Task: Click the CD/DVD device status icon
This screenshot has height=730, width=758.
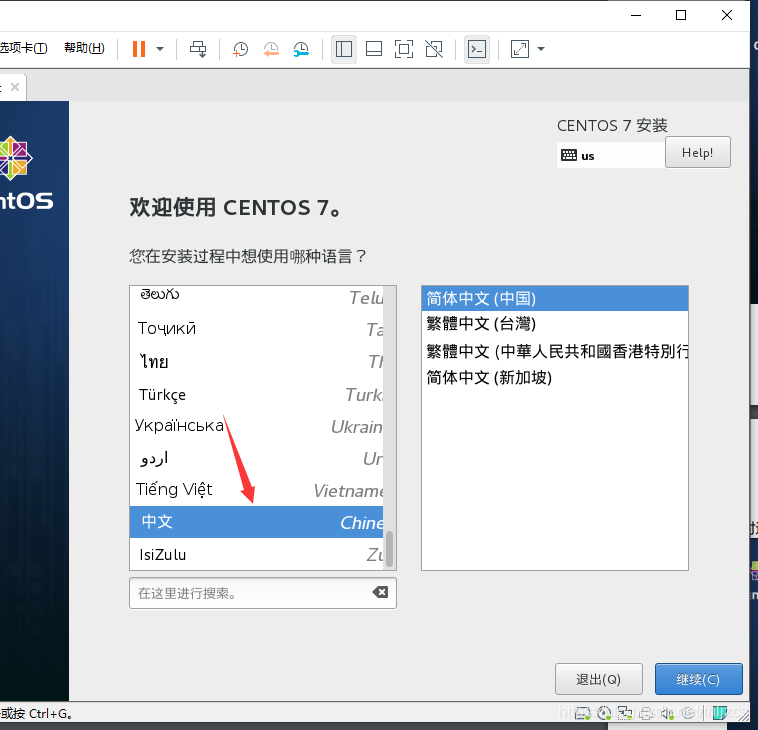Action: [x=604, y=714]
